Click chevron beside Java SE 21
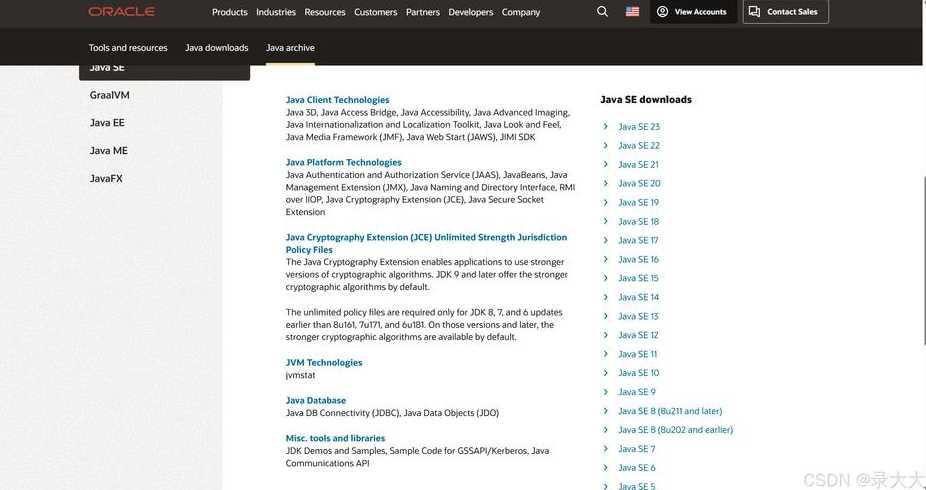The height and width of the screenshot is (490, 926). click(x=605, y=164)
